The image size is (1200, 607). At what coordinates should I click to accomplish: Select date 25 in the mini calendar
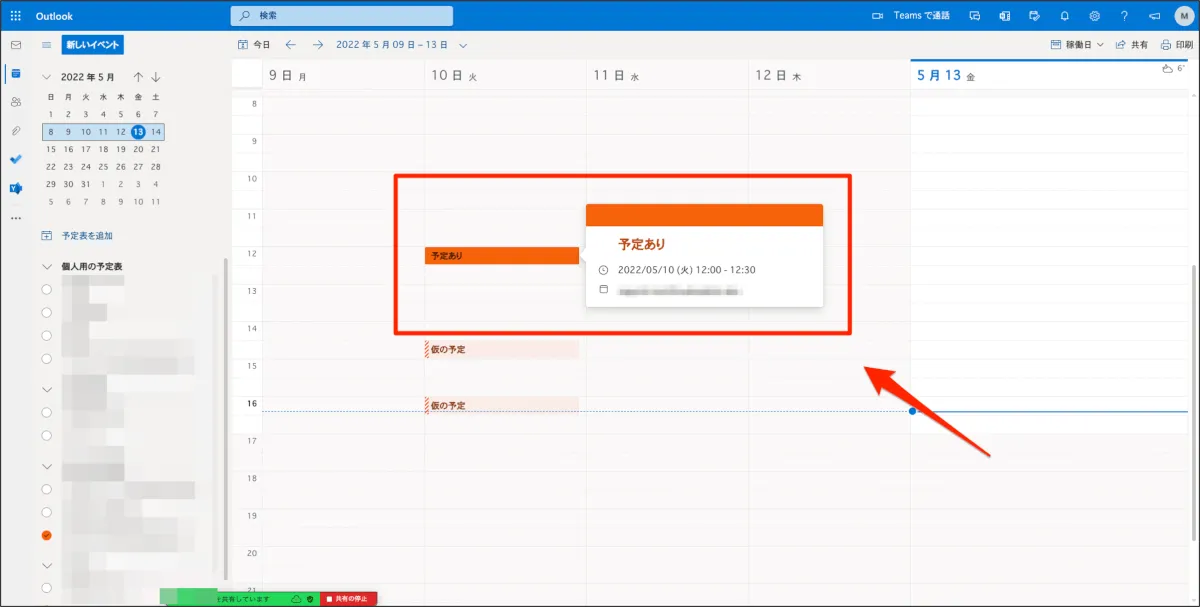coord(103,167)
